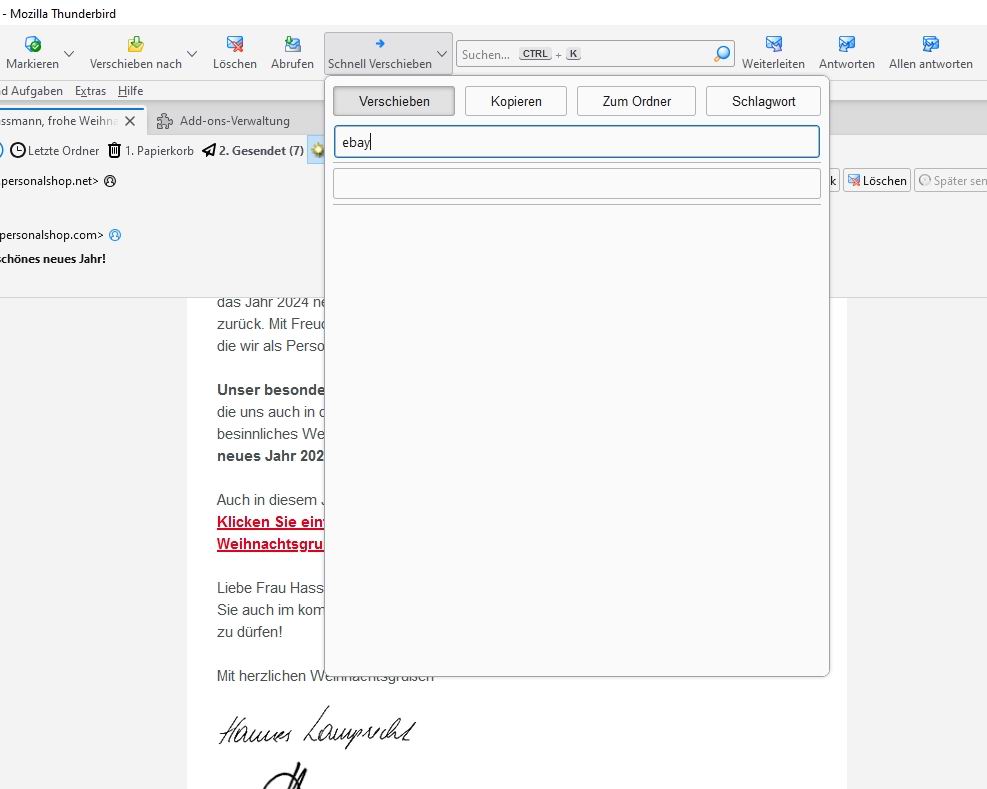Click the handwritten signature image

[317, 729]
